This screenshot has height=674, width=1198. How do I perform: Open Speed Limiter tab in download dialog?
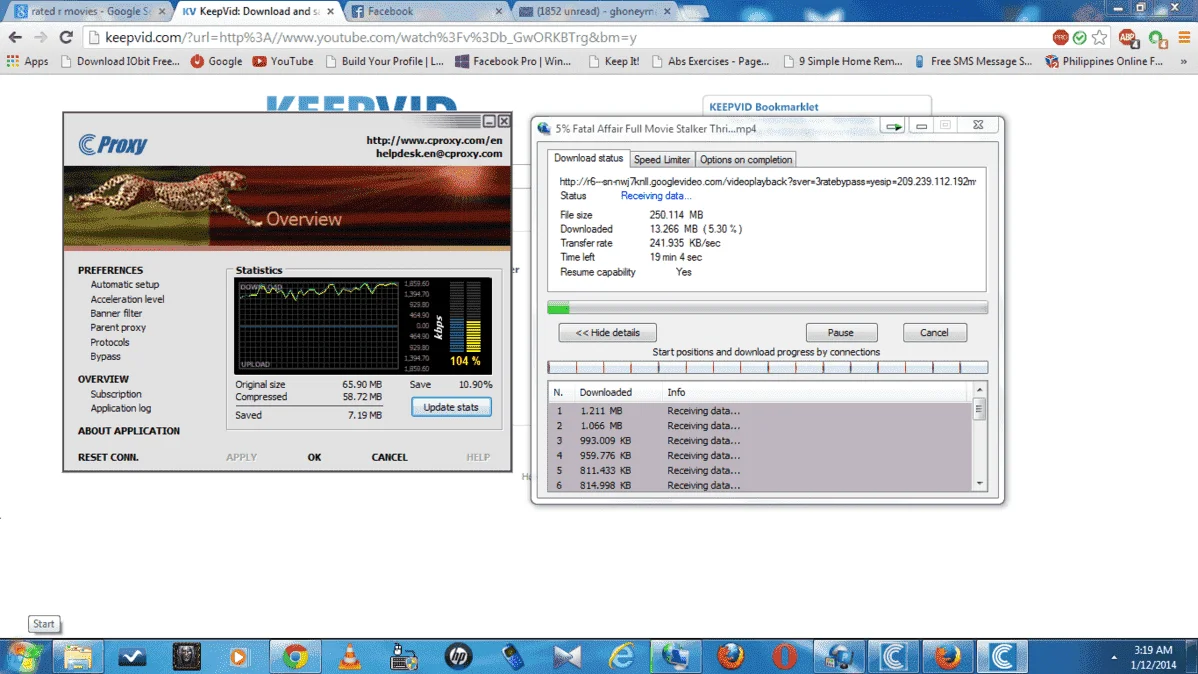(662, 160)
